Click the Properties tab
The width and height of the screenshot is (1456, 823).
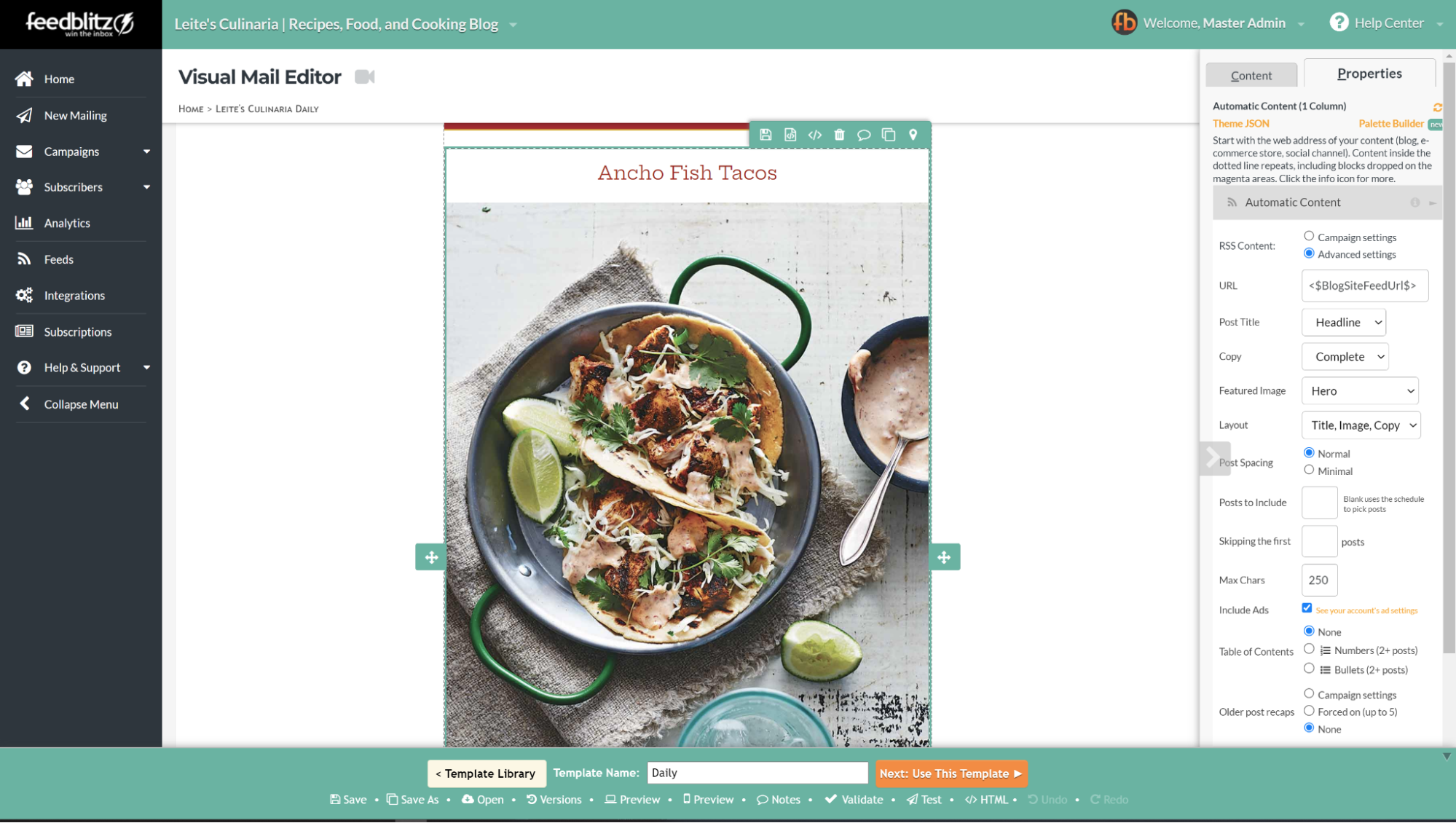tap(1369, 73)
